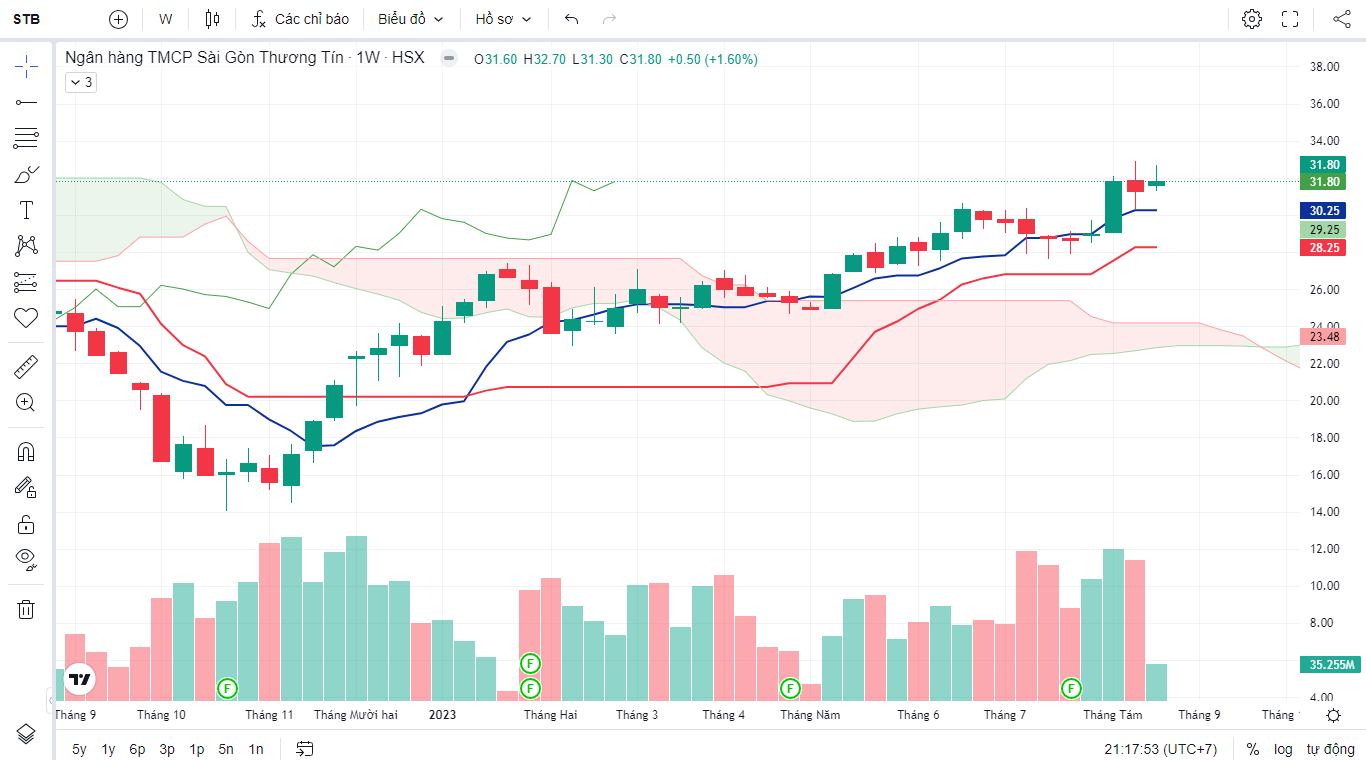This screenshot has height=760, width=1366.
Task: Click the 29.25 light green price label
Action: [1324, 229]
